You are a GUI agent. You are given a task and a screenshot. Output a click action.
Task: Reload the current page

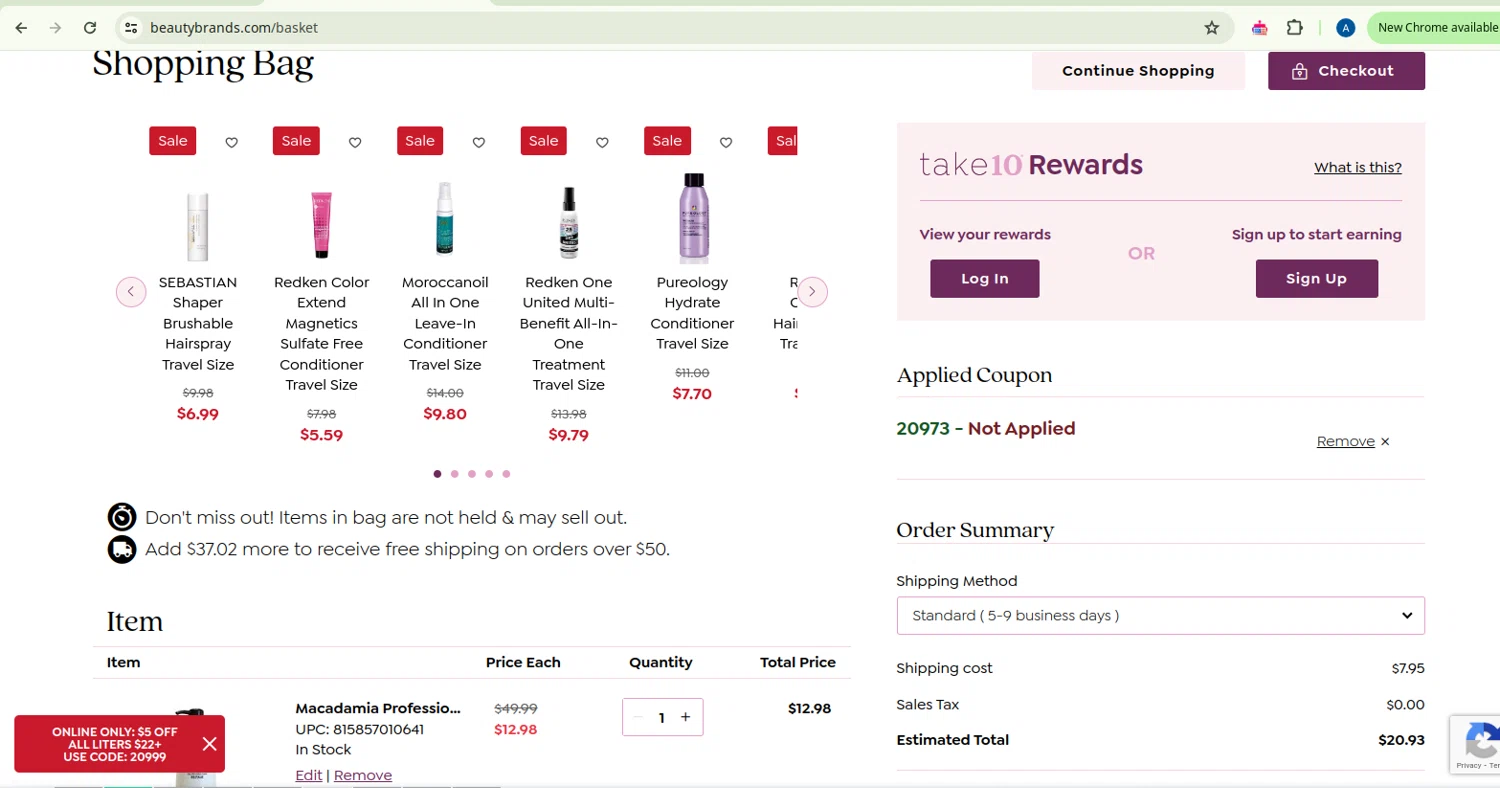tap(90, 27)
